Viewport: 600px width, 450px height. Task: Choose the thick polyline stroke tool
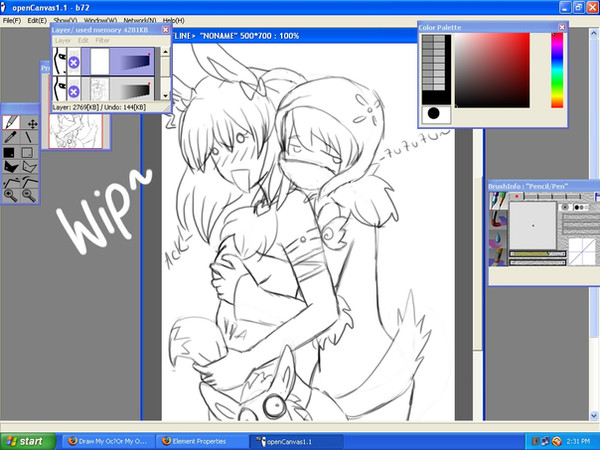30,181
